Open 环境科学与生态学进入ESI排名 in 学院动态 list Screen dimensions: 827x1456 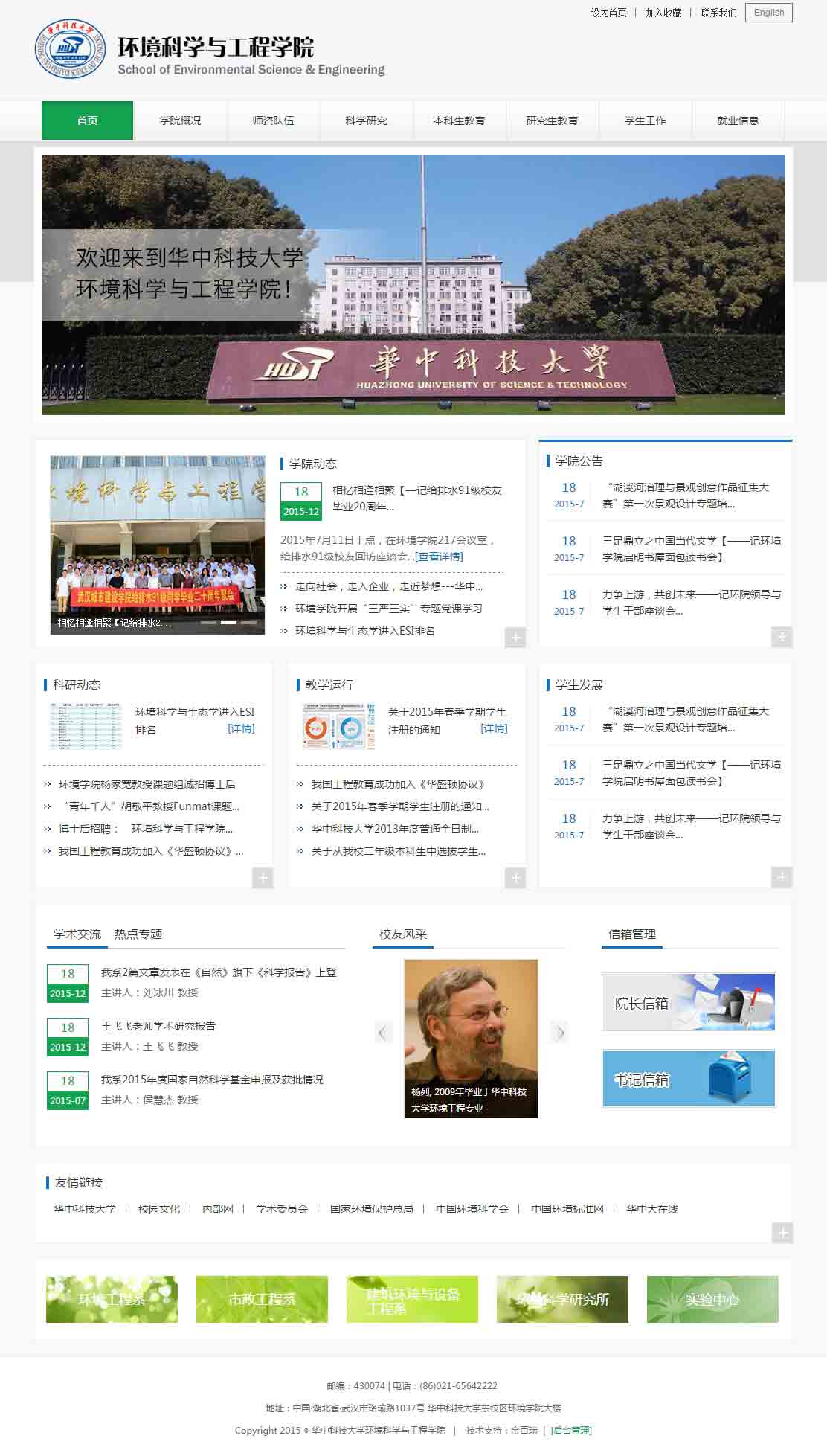[x=364, y=631]
